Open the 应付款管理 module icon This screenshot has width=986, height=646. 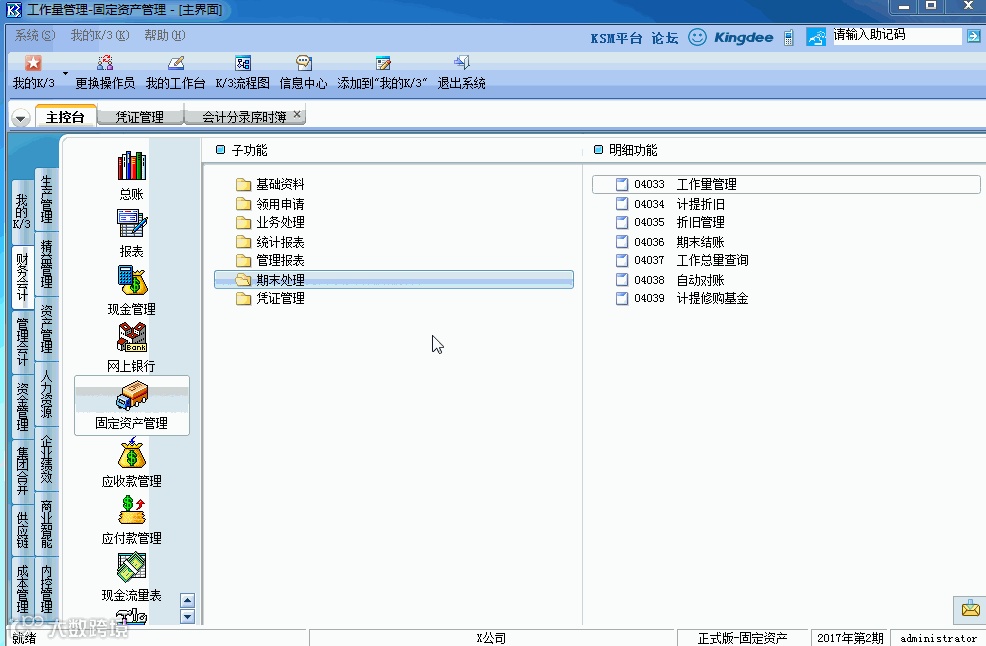click(131, 511)
